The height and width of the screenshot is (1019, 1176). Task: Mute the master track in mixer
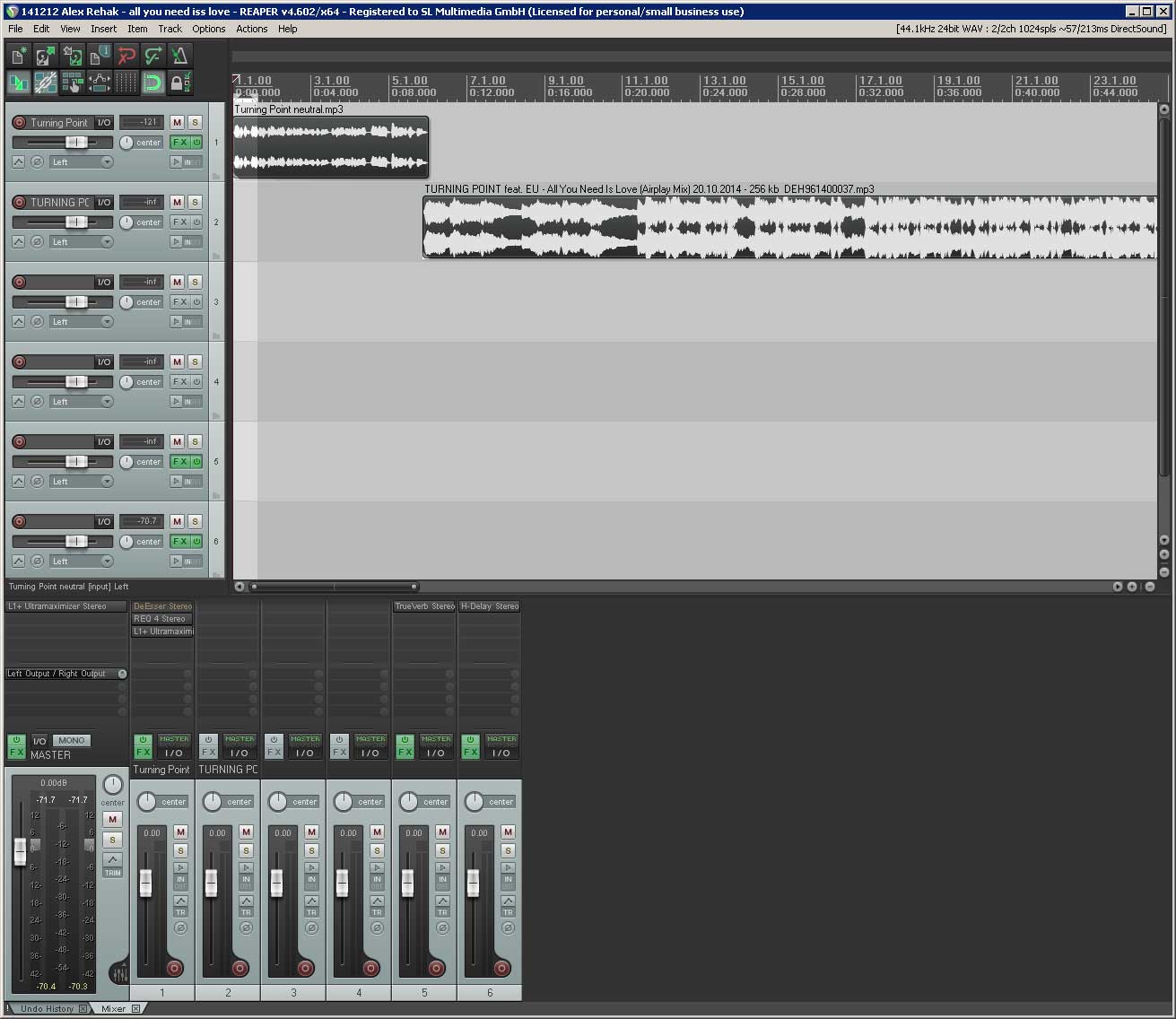(x=112, y=819)
